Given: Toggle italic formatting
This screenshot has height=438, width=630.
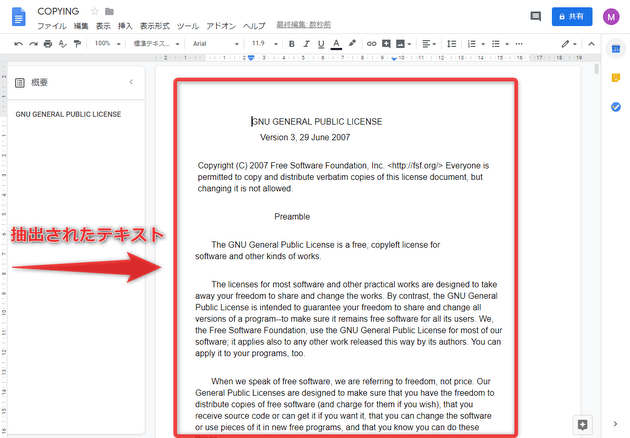Looking at the screenshot, I should pyautogui.click(x=307, y=44).
